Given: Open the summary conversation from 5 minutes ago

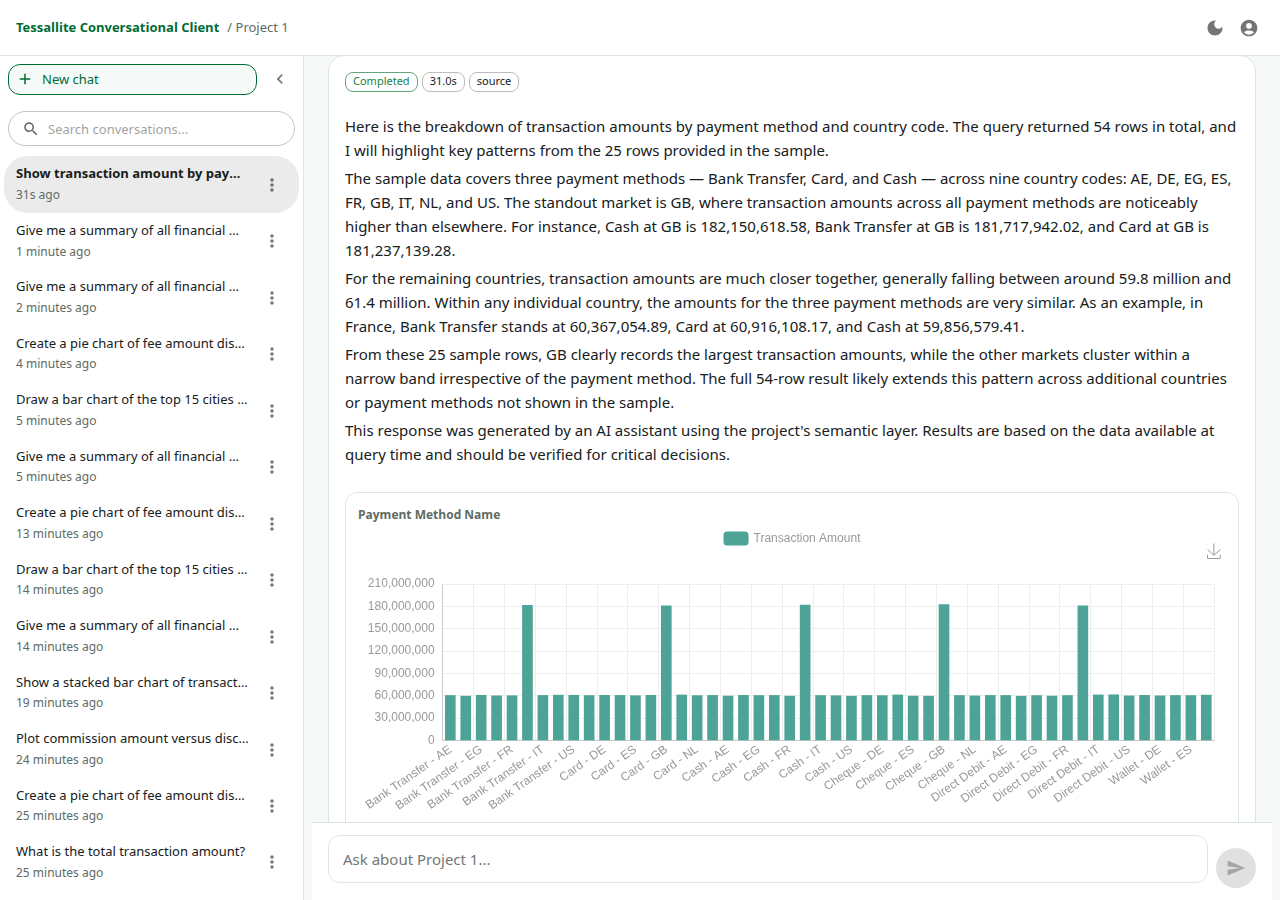Looking at the screenshot, I should (x=151, y=467).
